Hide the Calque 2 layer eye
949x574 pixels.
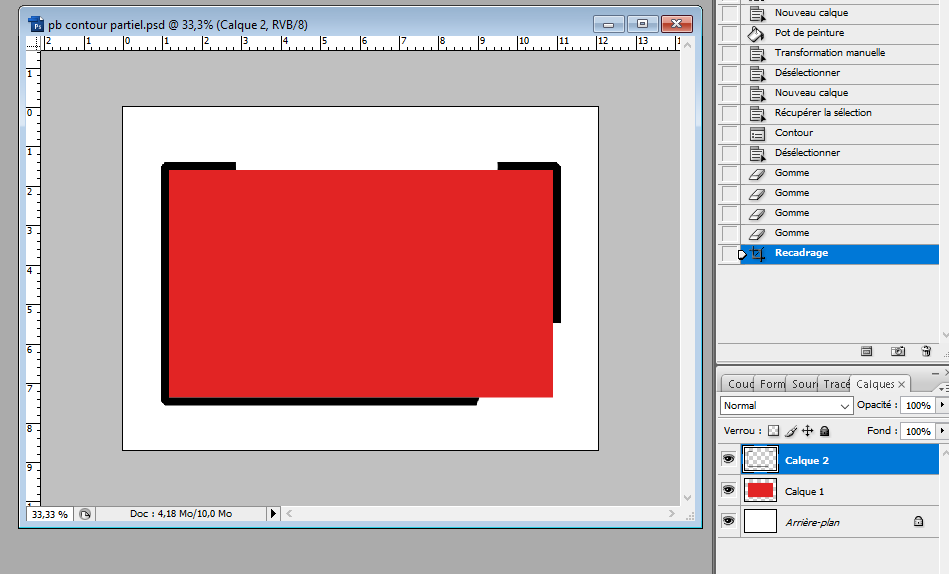(x=729, y=460)
